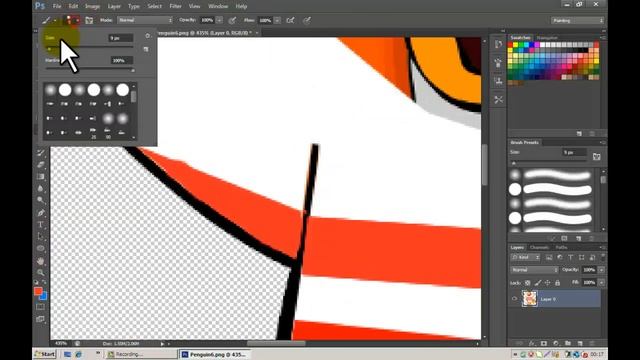The image size is (640, 360).
Task: Click the blue background color swatch
Action: (44, 296)
